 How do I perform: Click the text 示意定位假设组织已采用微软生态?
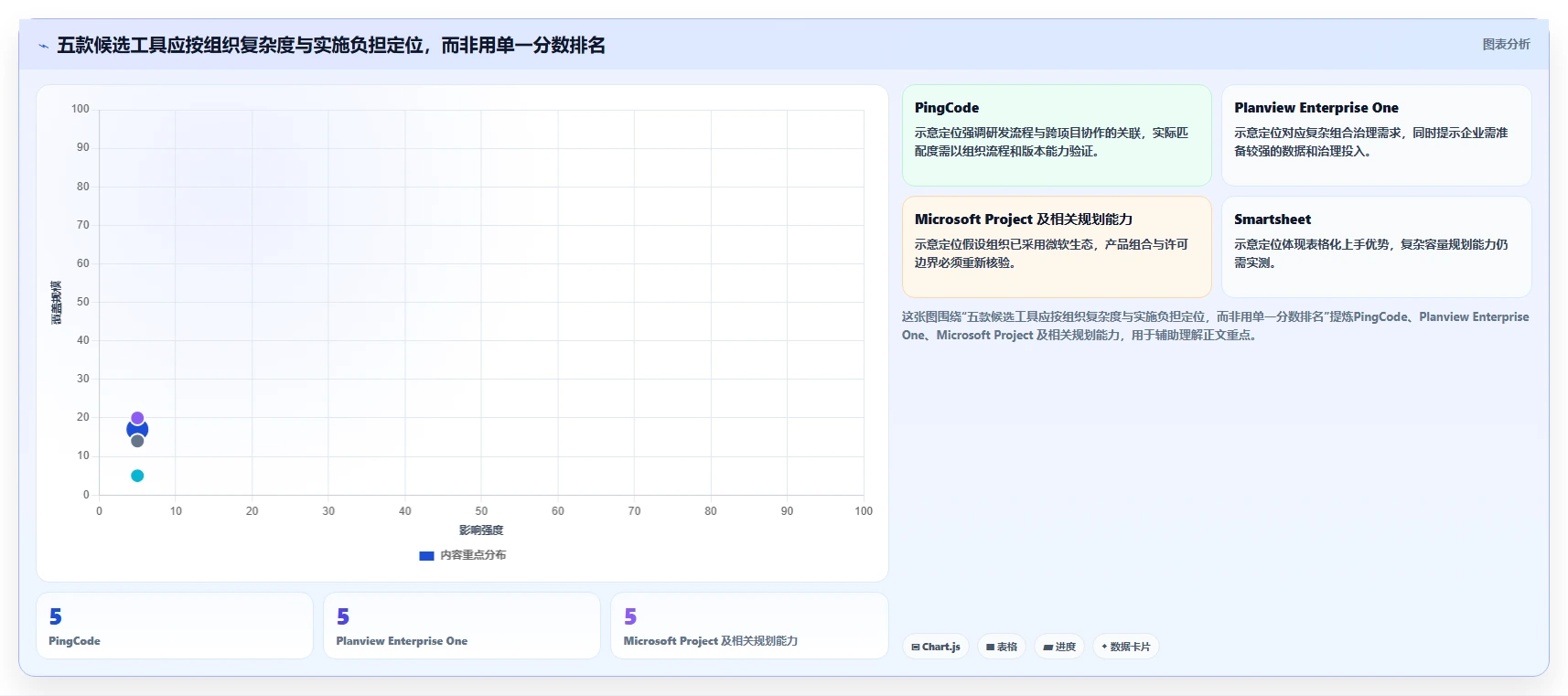(x=1004, y=244)
